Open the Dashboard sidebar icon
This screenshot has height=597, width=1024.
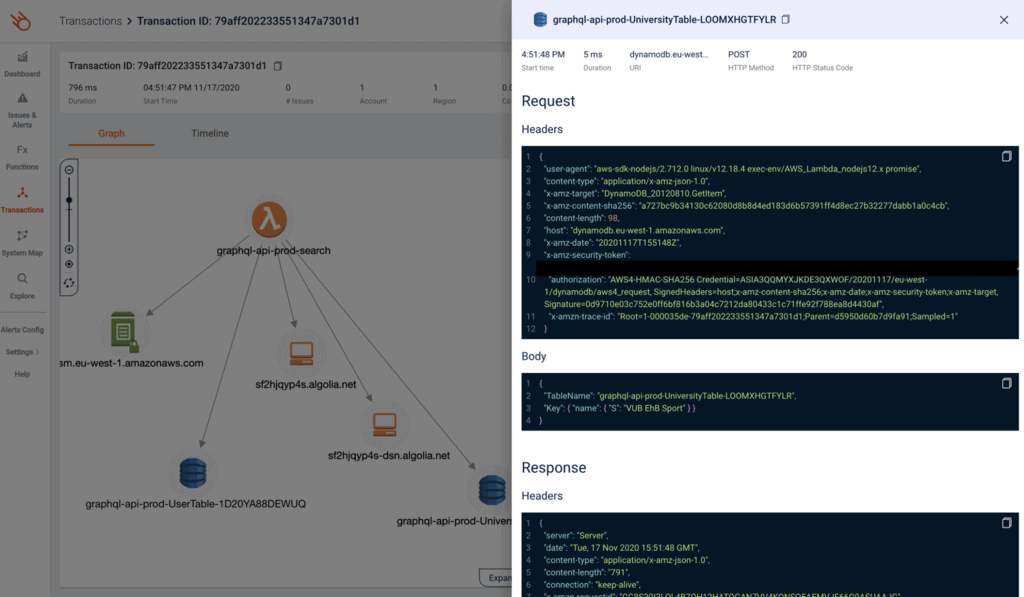tap(22, 64)
